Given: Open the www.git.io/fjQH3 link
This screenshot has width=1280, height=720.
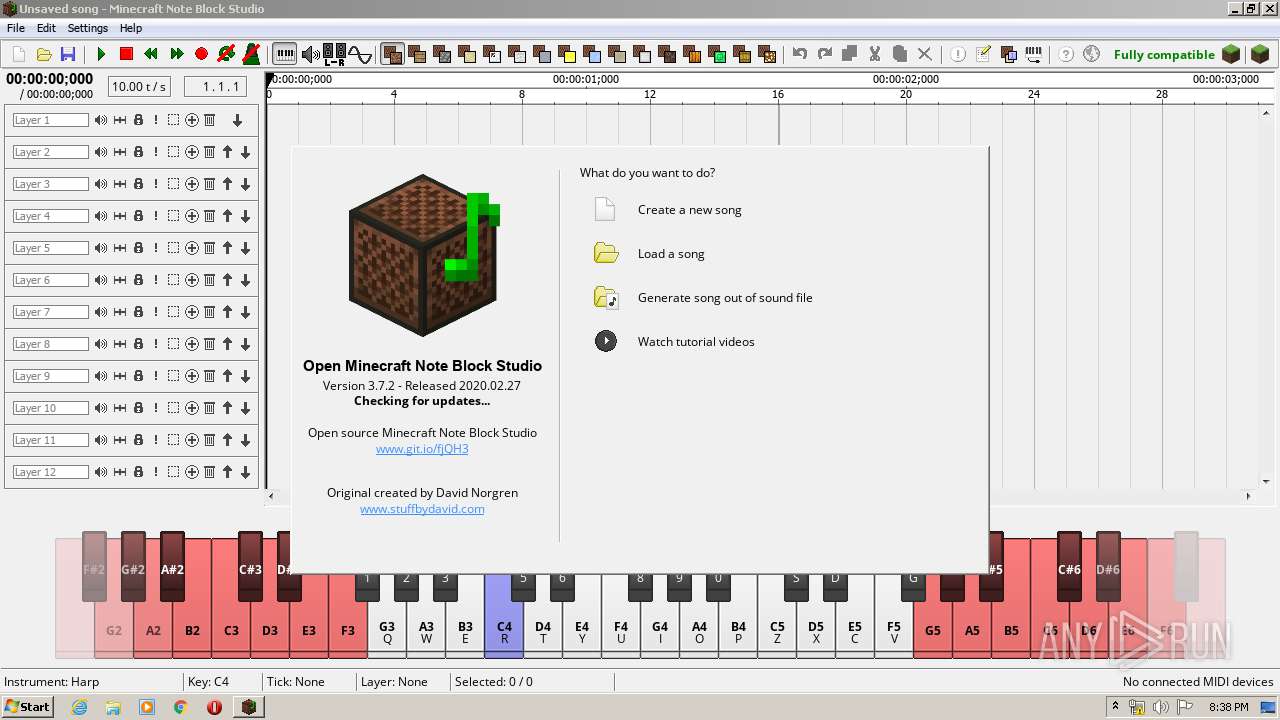Looking at the screenshot, I should [x=422, y=449].
